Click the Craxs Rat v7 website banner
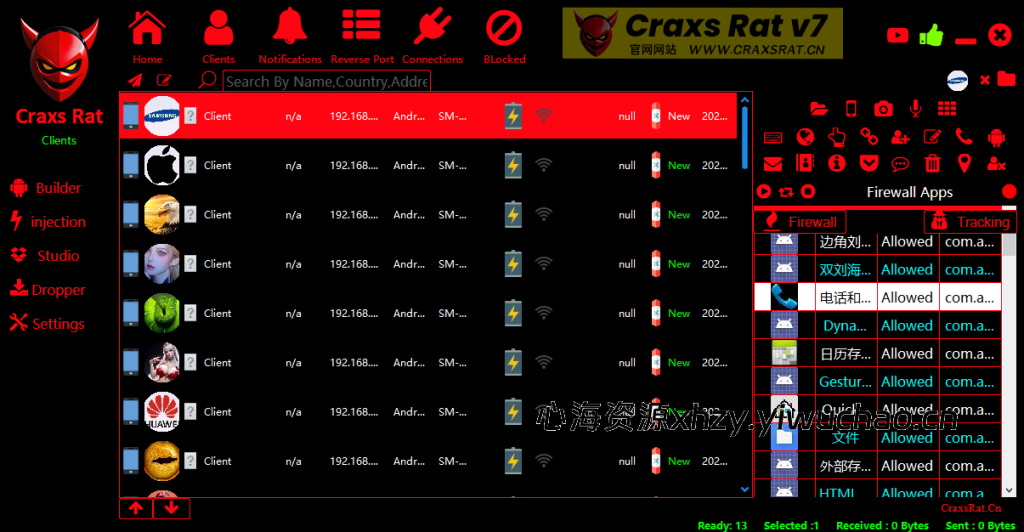Image resolution: width=1024 pixels, height=532 pixels. [702, 33]
